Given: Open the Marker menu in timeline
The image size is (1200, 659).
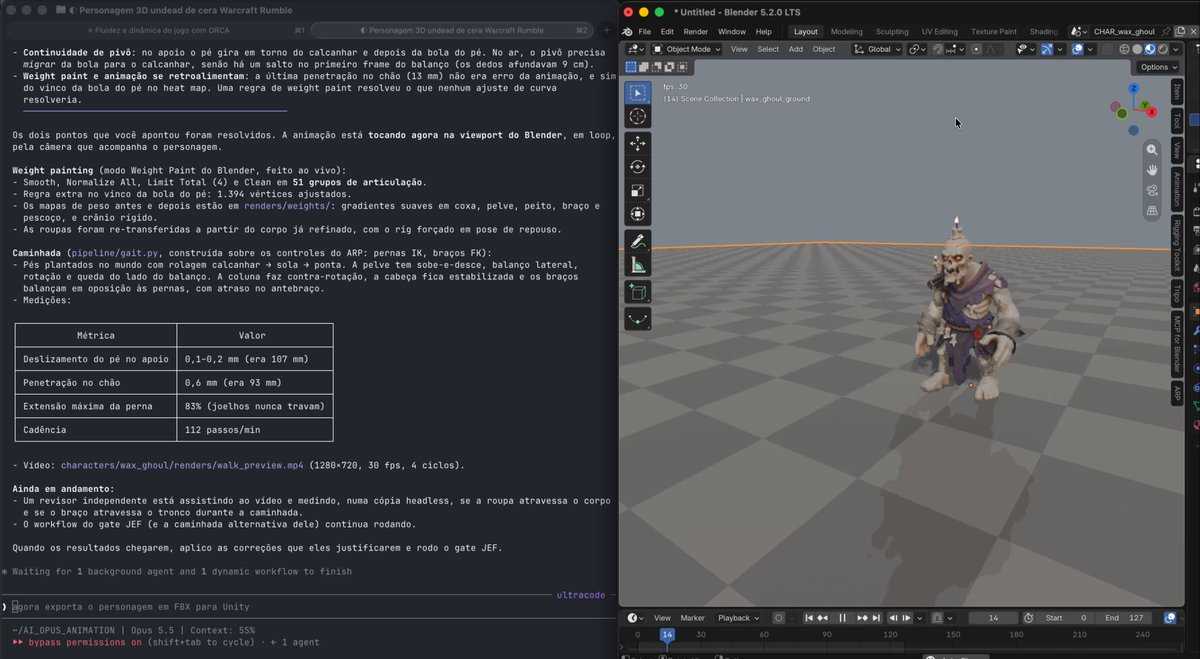Looking at the screenshot, I should click(693, 618).
